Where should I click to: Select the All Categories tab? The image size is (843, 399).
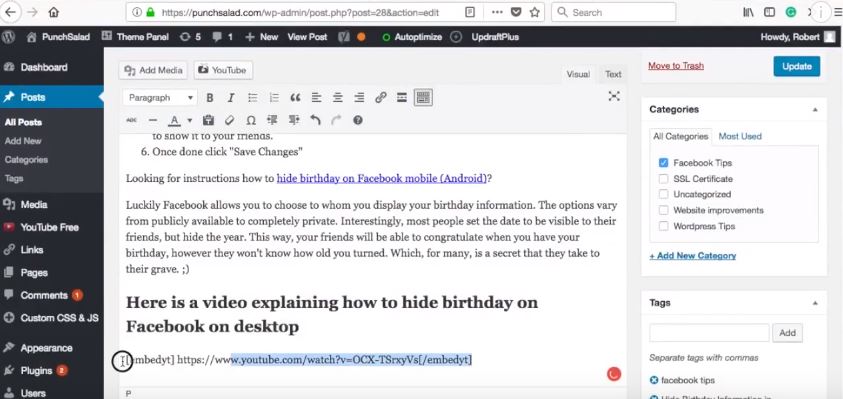click(x=681, y=137)
